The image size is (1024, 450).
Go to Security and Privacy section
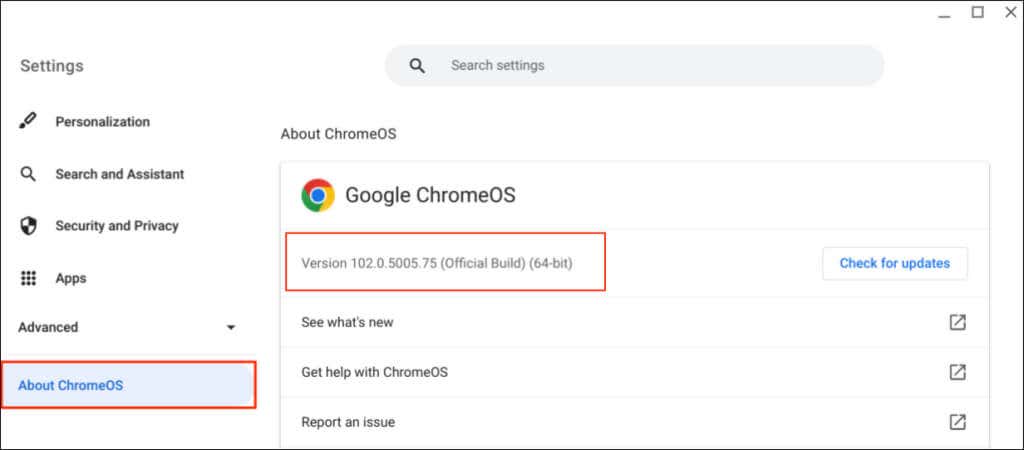coord(116,226)
